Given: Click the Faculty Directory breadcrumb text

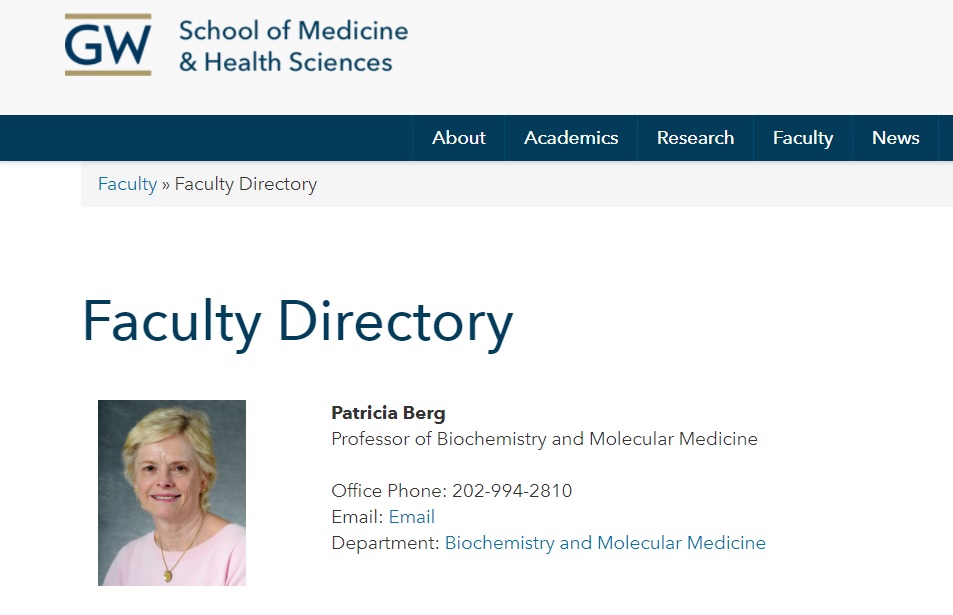Looking at the screenshot, I should point(245,184).
